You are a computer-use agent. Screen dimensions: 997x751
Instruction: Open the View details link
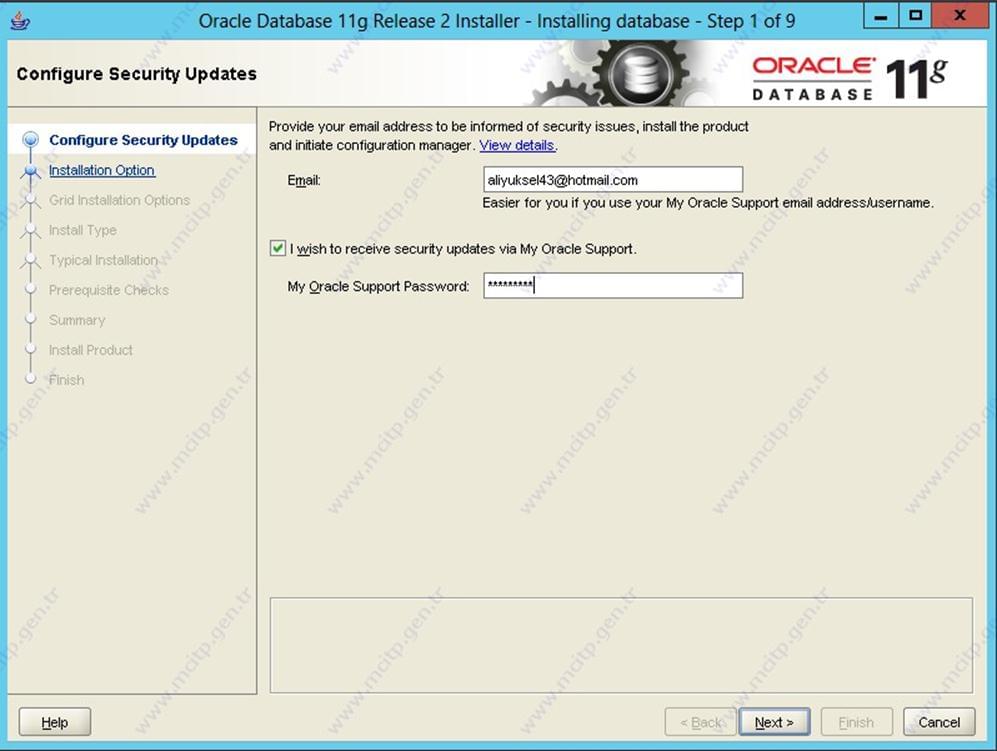coord(516,145)
